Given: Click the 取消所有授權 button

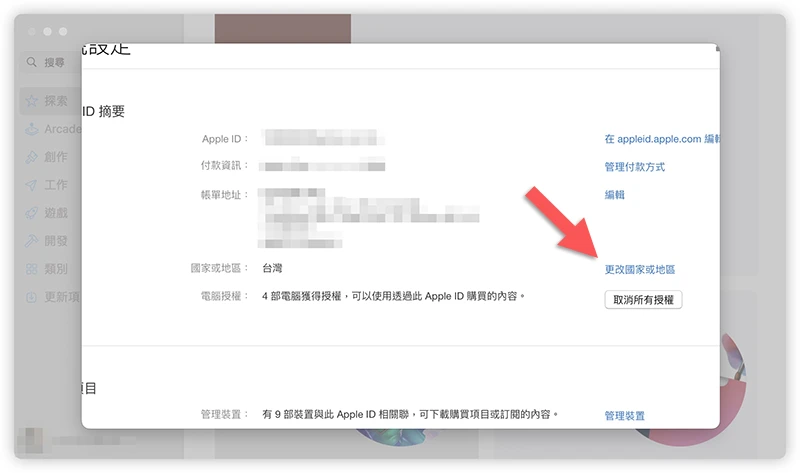Looking at the screenshot, I should coord(643,300).
